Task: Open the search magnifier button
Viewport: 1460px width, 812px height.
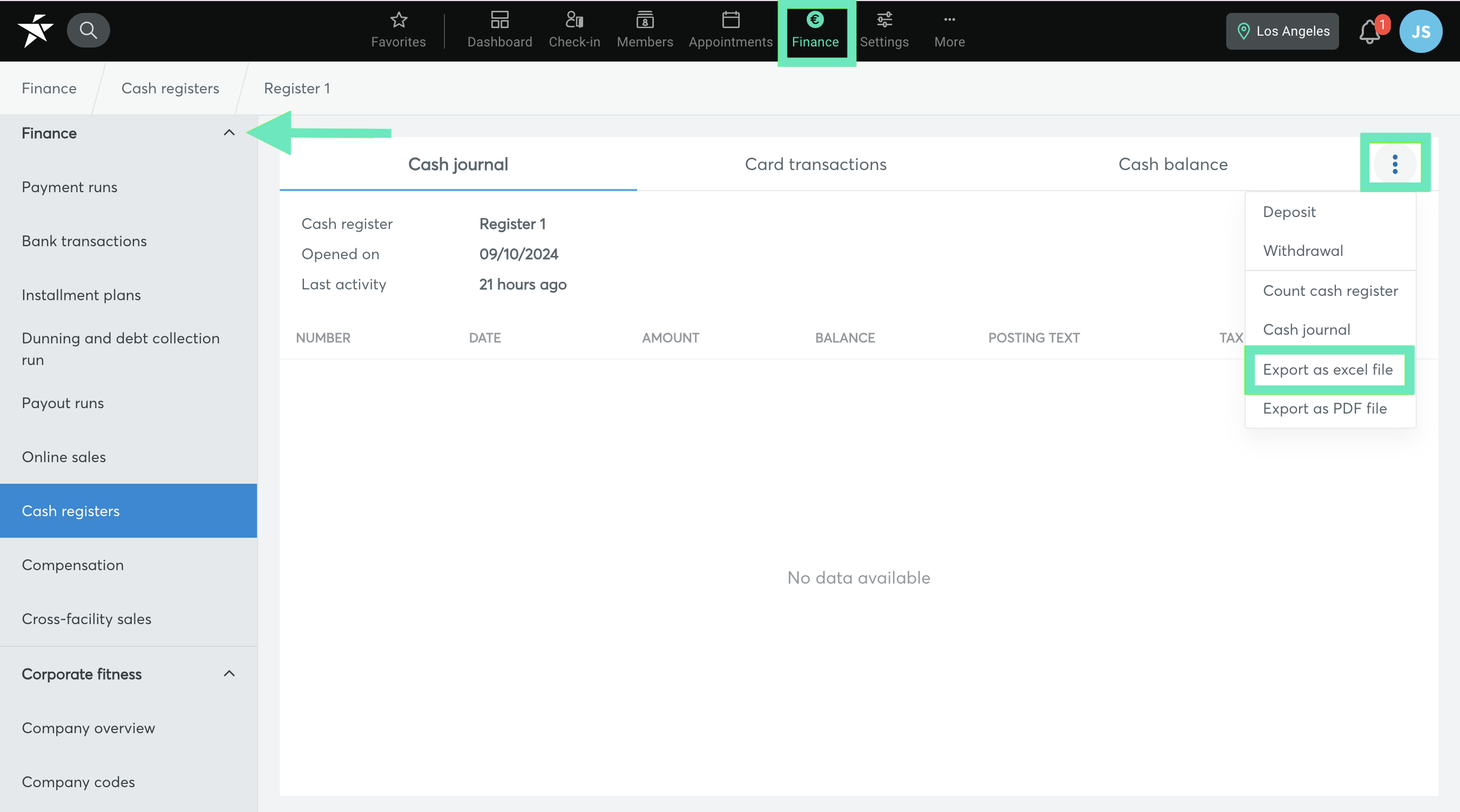Action: coord(89,30)
